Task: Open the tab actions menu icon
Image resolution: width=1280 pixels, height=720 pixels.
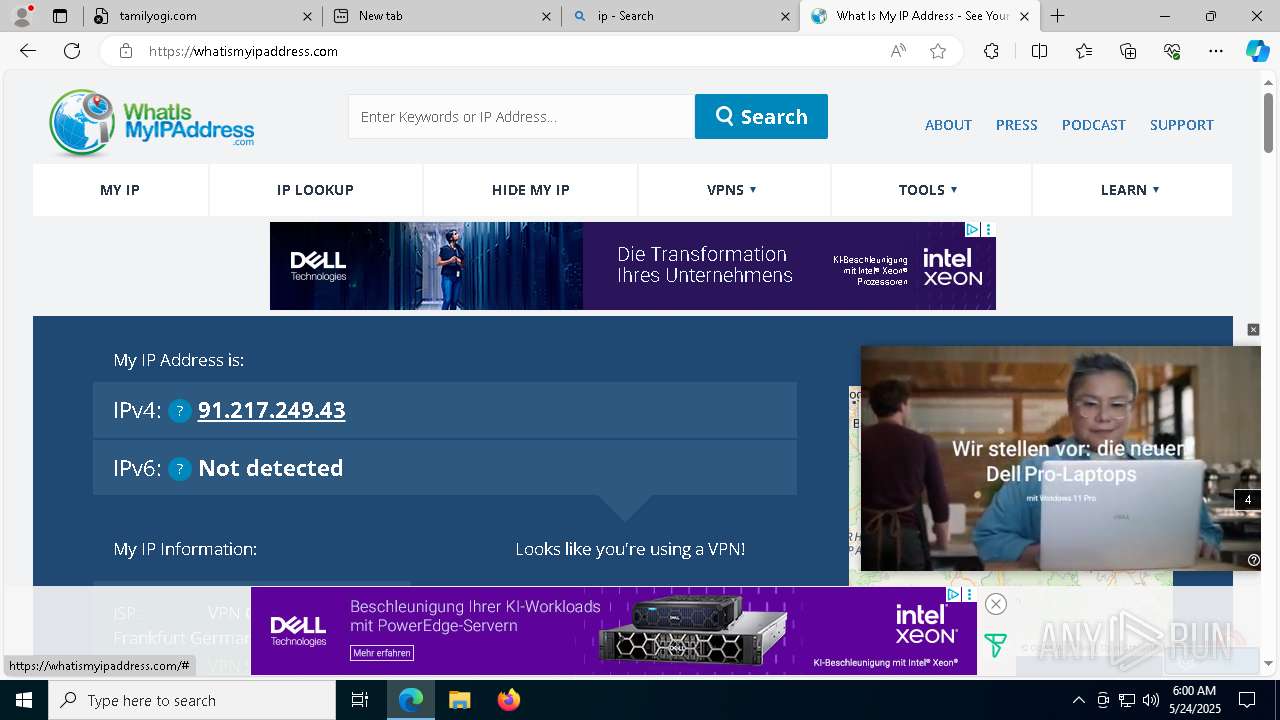Action: coord(60,16)
